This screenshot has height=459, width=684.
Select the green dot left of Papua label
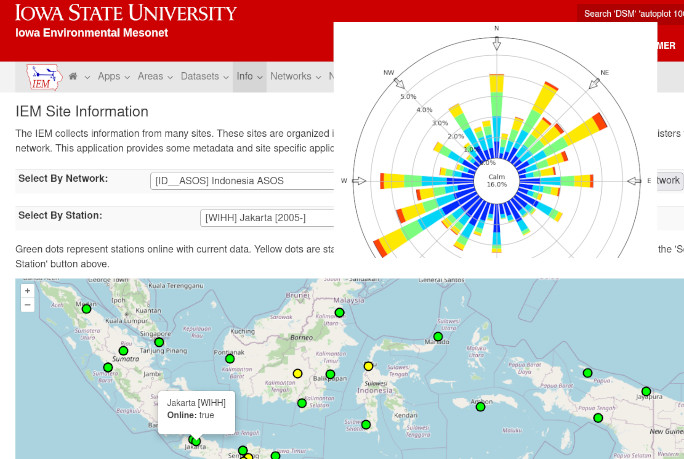click(x=588, y=373)
